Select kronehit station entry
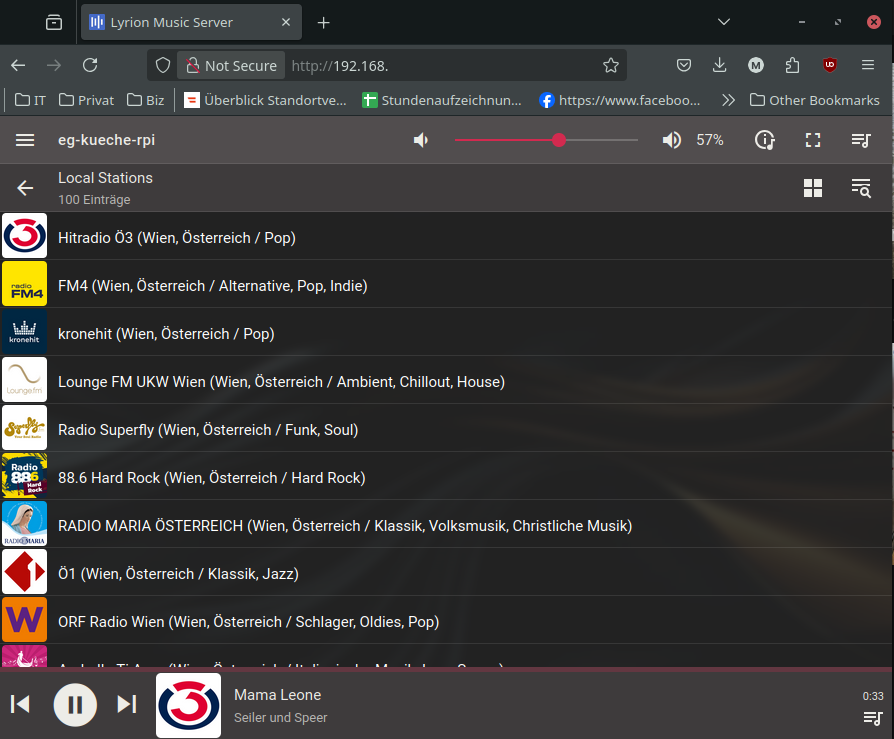 pyautogui.click(x=446, y=332)
